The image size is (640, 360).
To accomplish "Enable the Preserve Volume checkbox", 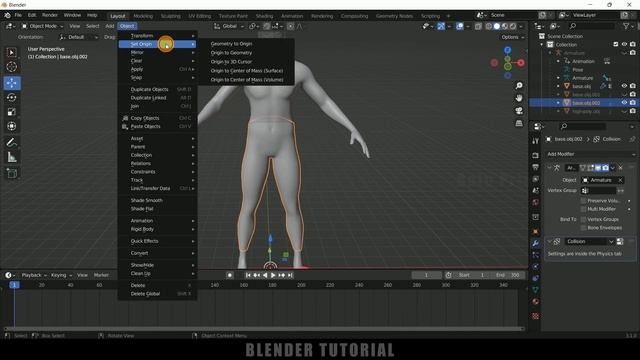I will tap(583, 201).
